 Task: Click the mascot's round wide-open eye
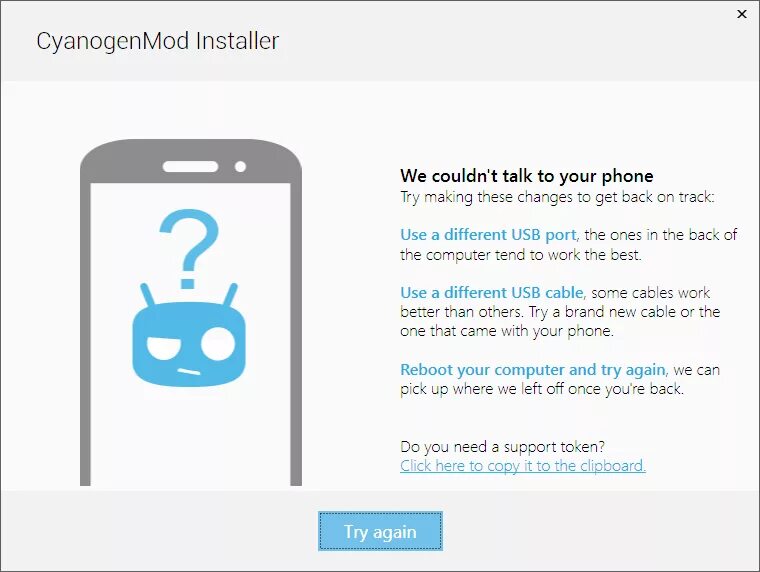click(218, 343)
